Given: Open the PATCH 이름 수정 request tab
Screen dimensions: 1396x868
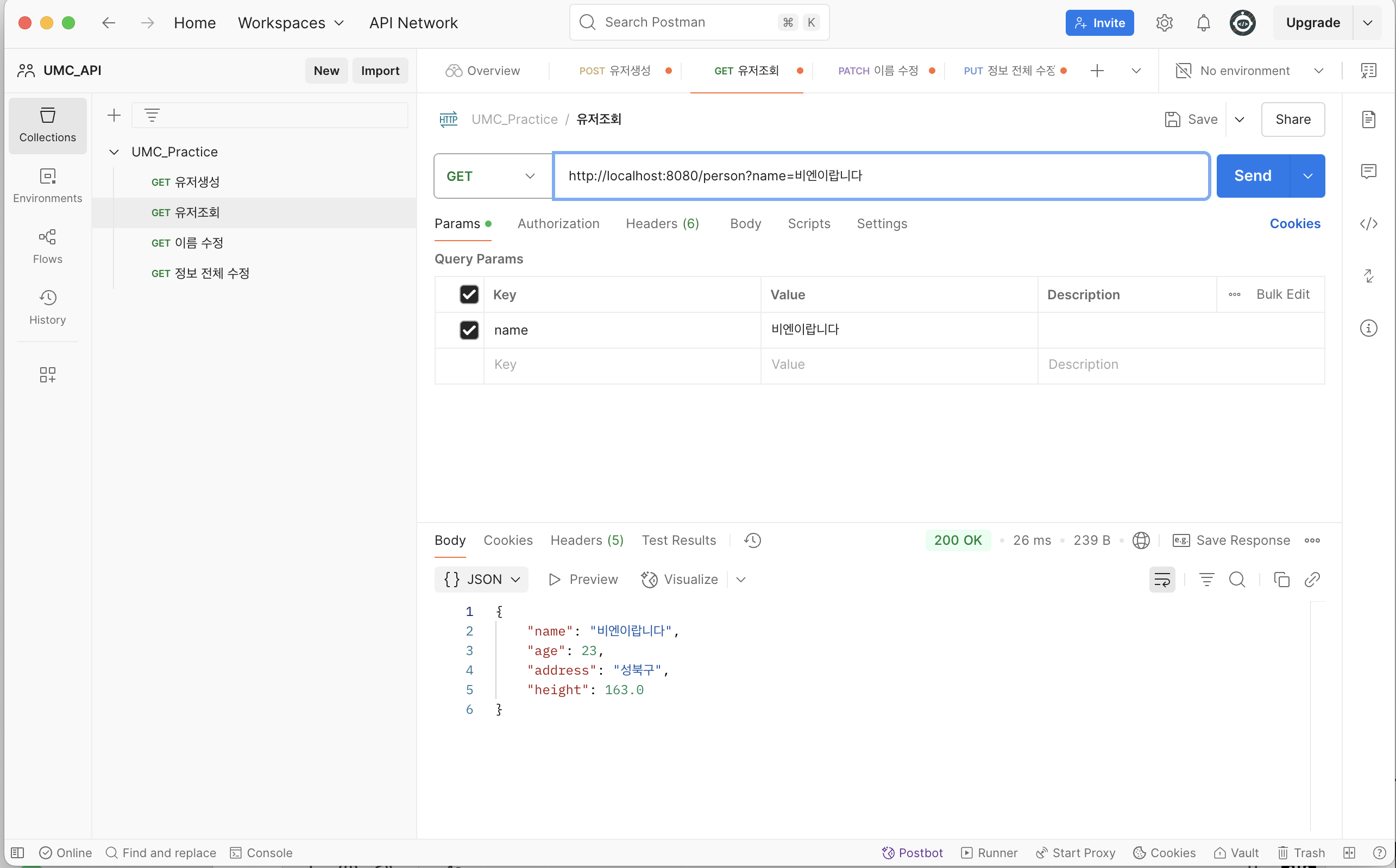Looking at the screenshot, I should click(x=878, y=71).
